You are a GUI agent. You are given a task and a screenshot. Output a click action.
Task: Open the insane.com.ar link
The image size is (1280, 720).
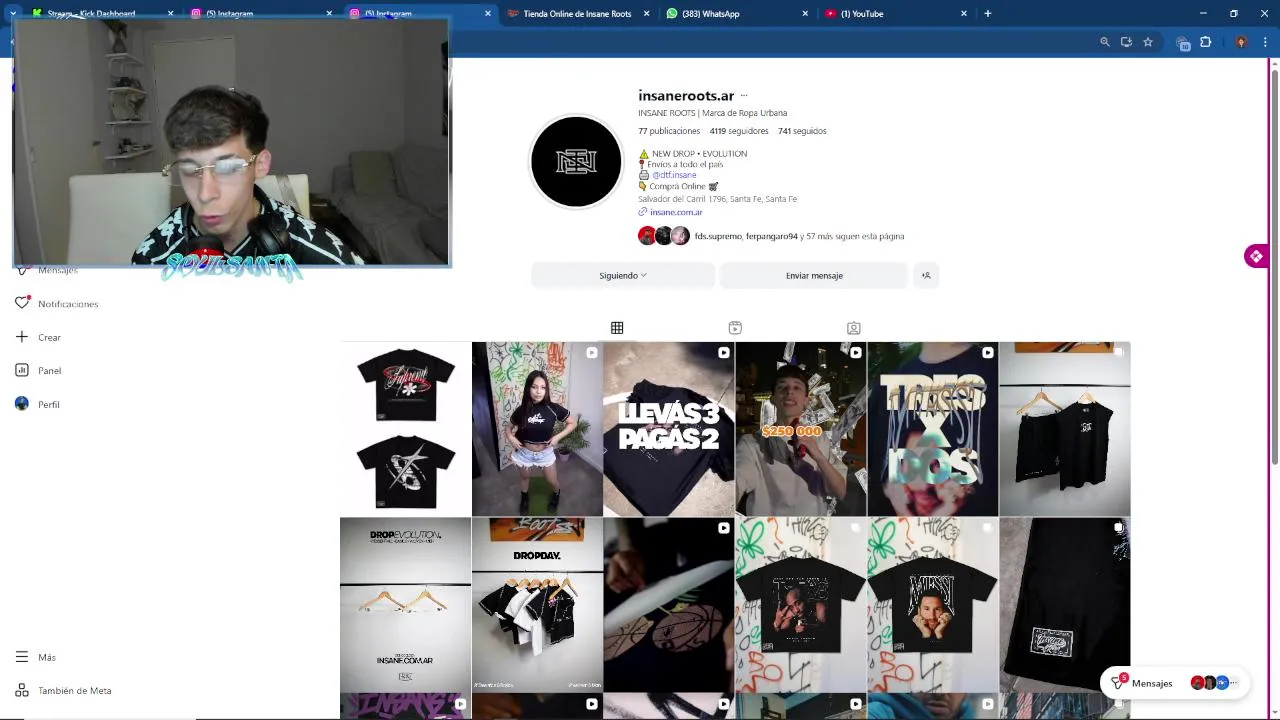676,212
